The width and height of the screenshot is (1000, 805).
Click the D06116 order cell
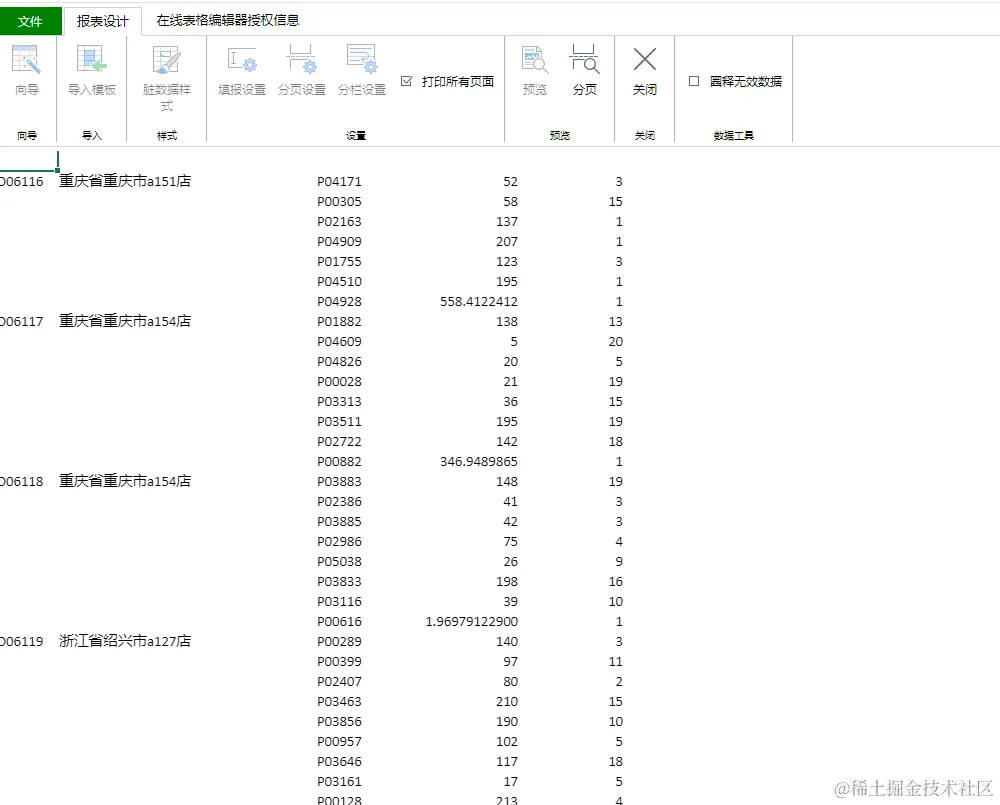click(22, 182)
